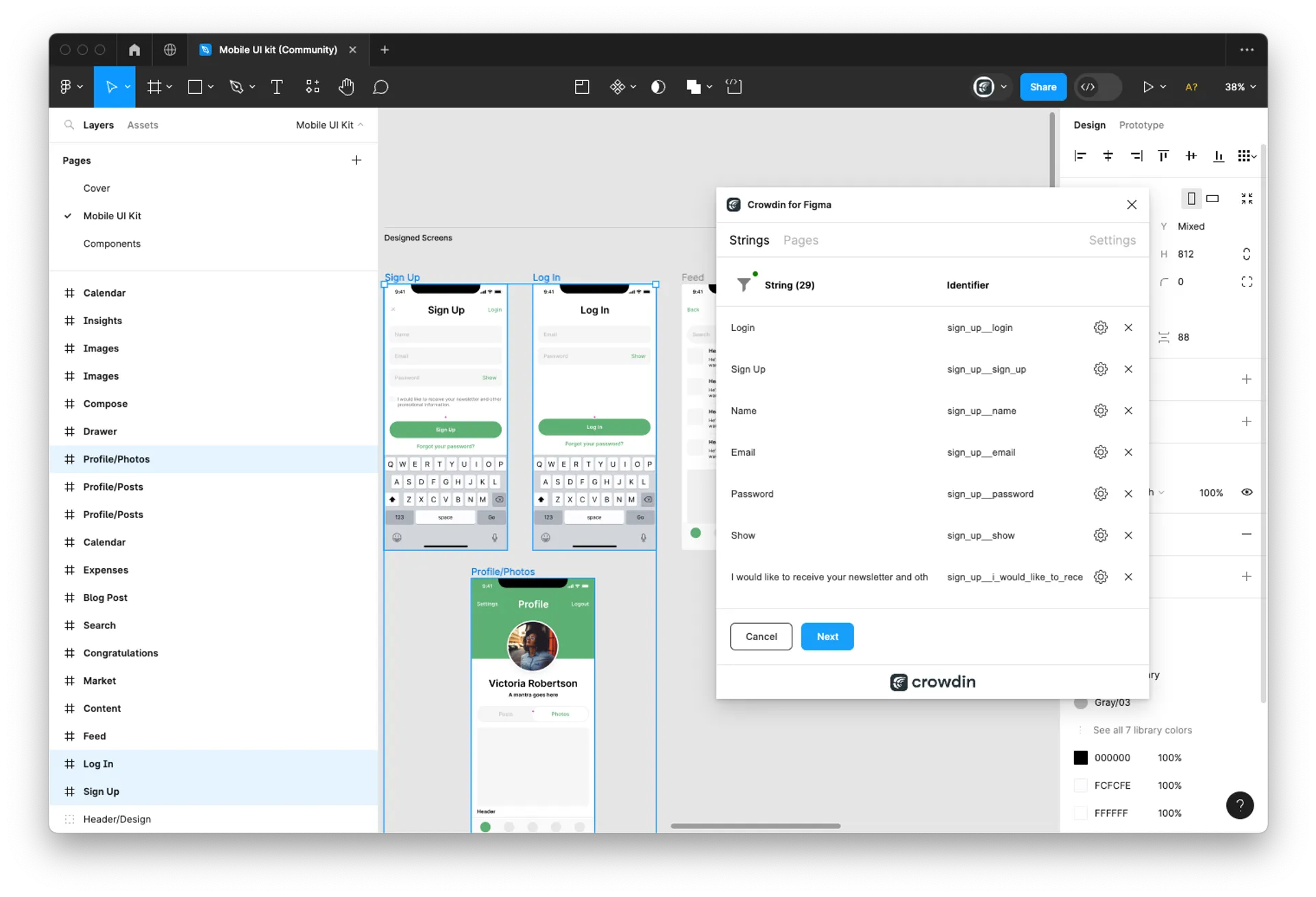Image resolution: width=1316 pixels, height=897 pixels.
Task: Click the create component icon
Action: (618, 86)
